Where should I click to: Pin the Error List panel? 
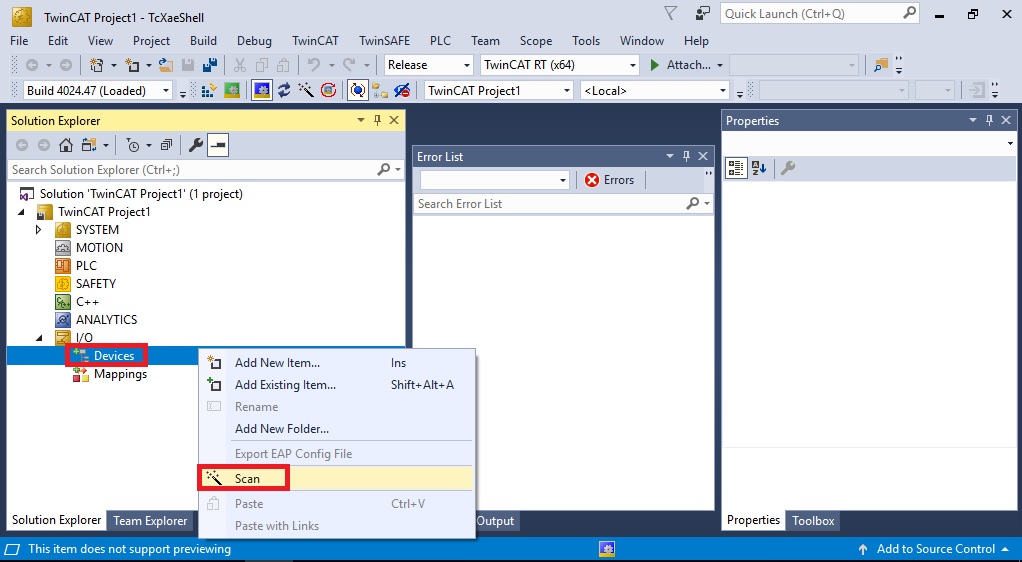(x=686, y=156)
